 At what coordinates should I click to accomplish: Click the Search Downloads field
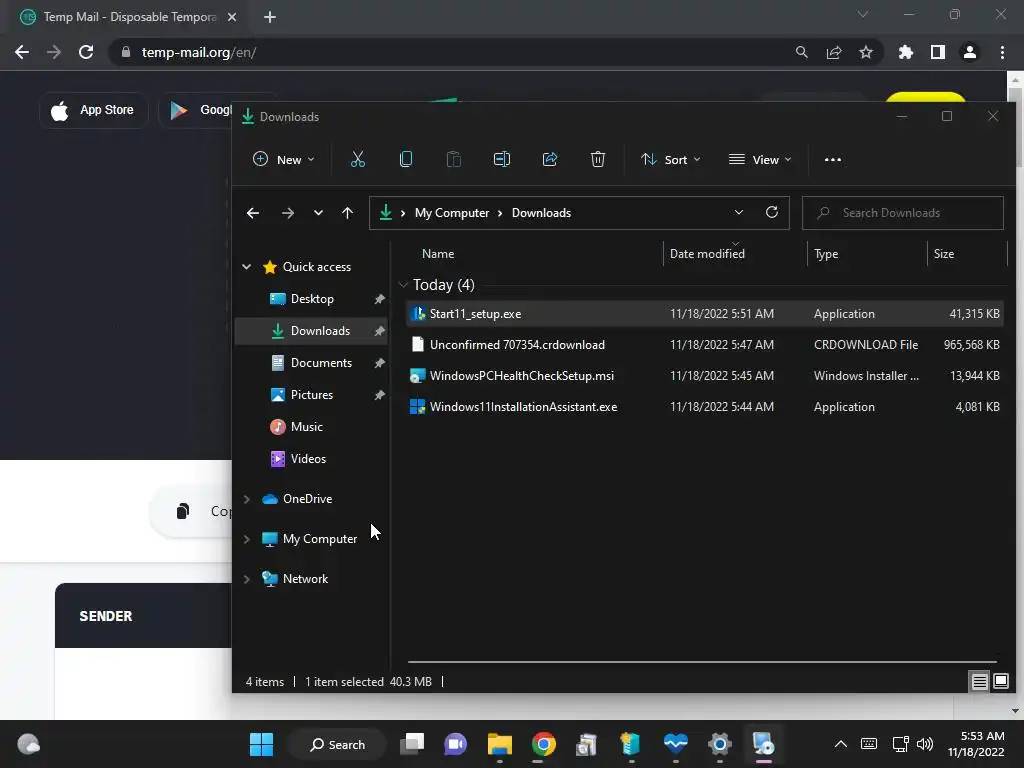pyautogui.click(x=903, y=213)
